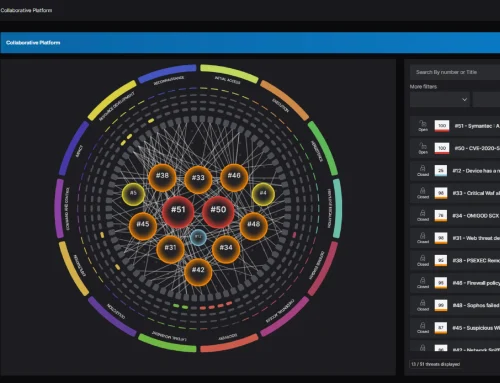Select orange threat node #38
500x383 pixels.
pos(162,177)
